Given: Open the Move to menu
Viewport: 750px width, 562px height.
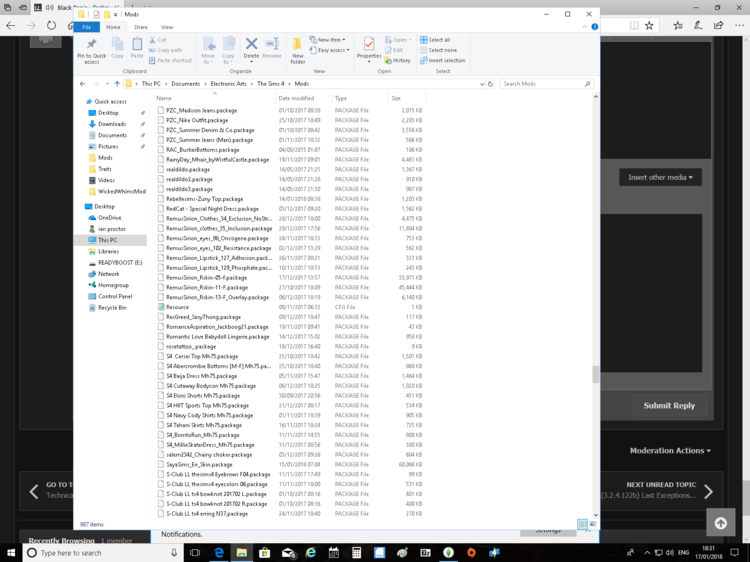Looking at the screenshot, I should (x=208, y=50).
